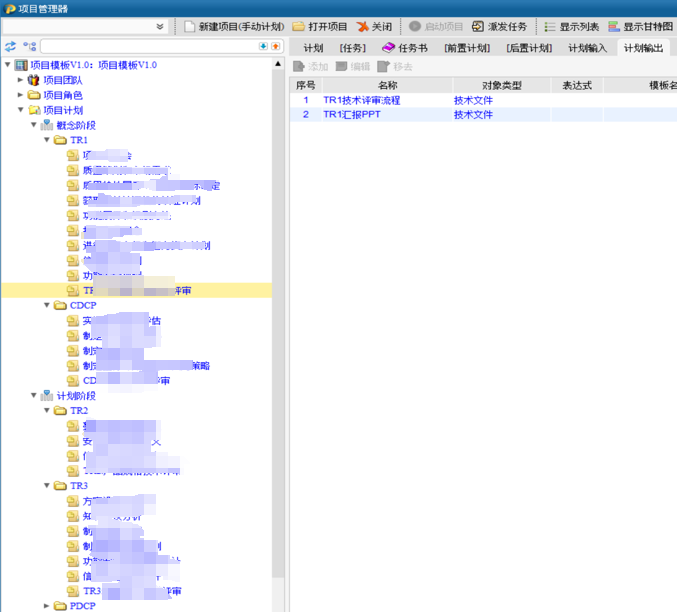677x612 pixels.
Task: Collapse the CDCP folder node
Action: (x=46, y=305)
